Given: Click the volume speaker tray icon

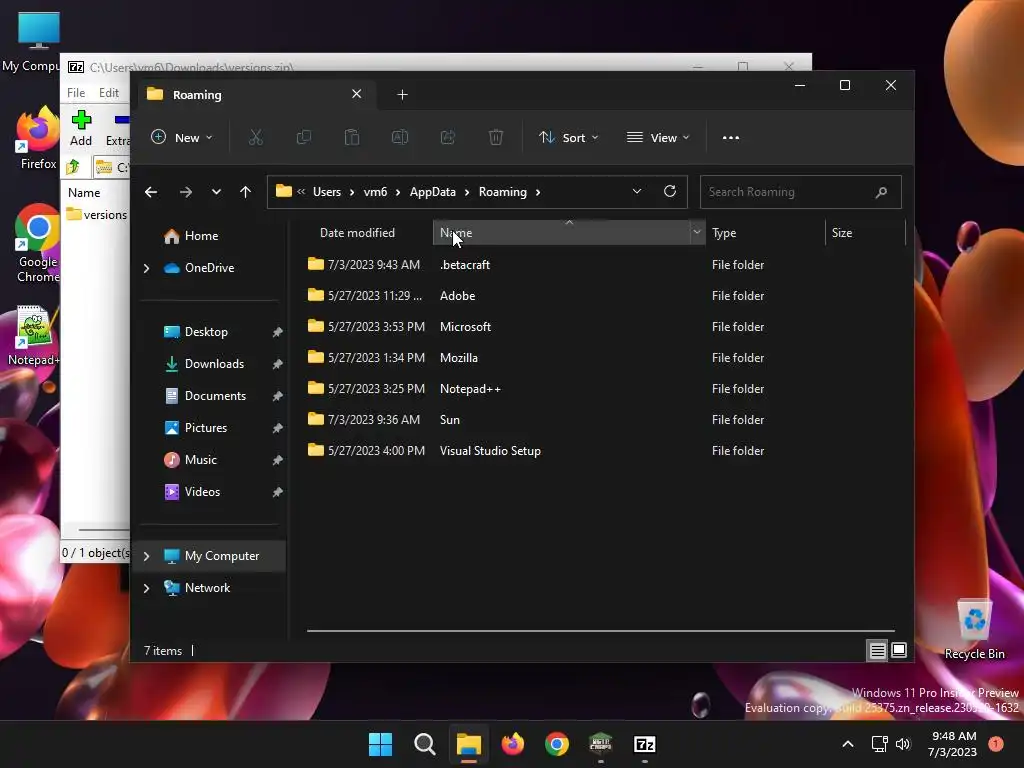Looking at the screenshot, I should click(x=903, y=744).
